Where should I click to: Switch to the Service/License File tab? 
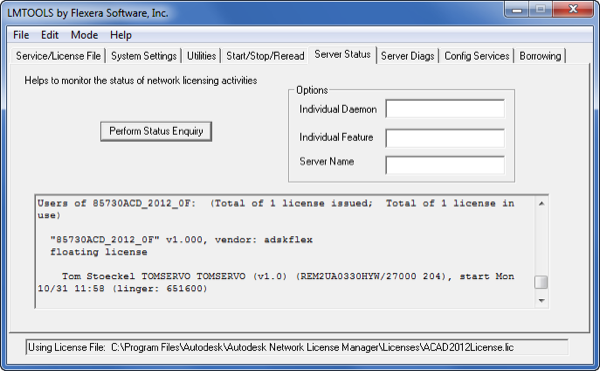58,56
